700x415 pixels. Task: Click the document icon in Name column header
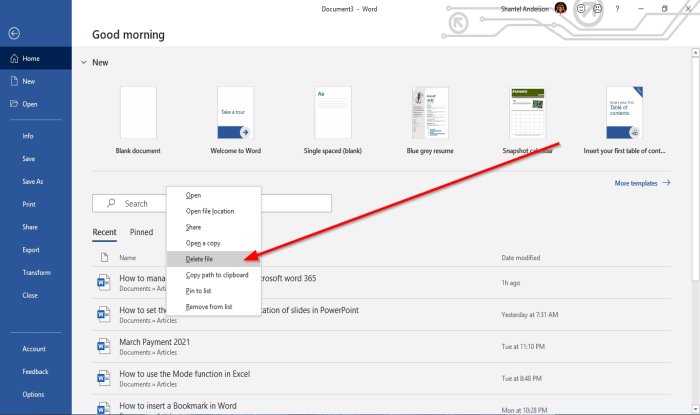[104, 257]
